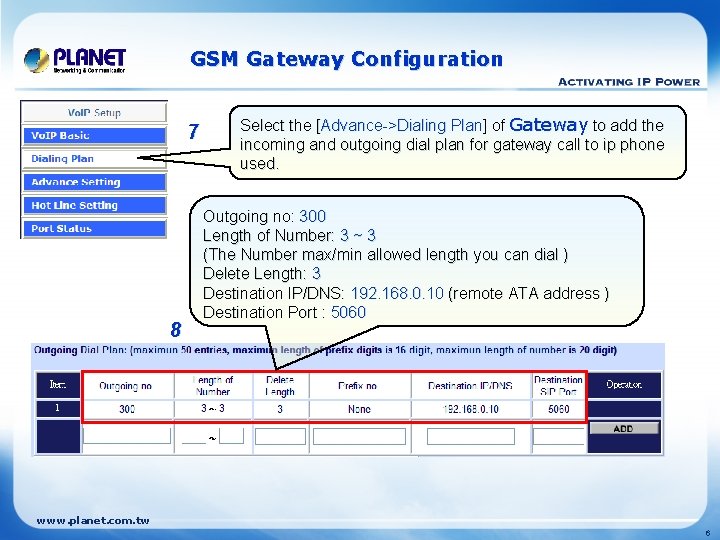Click the PLANET logo
This screenshot has width=720, height=540.
75,61
